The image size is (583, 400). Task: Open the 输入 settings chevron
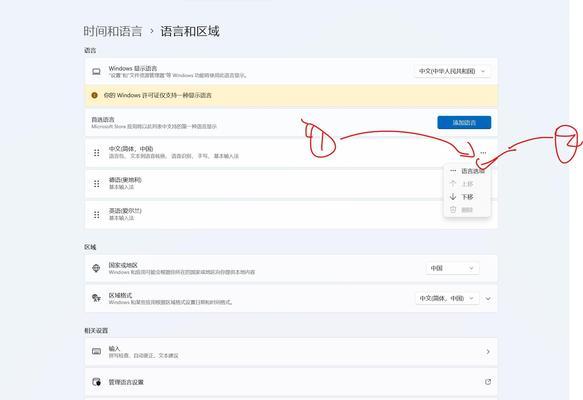click(488, 351)
